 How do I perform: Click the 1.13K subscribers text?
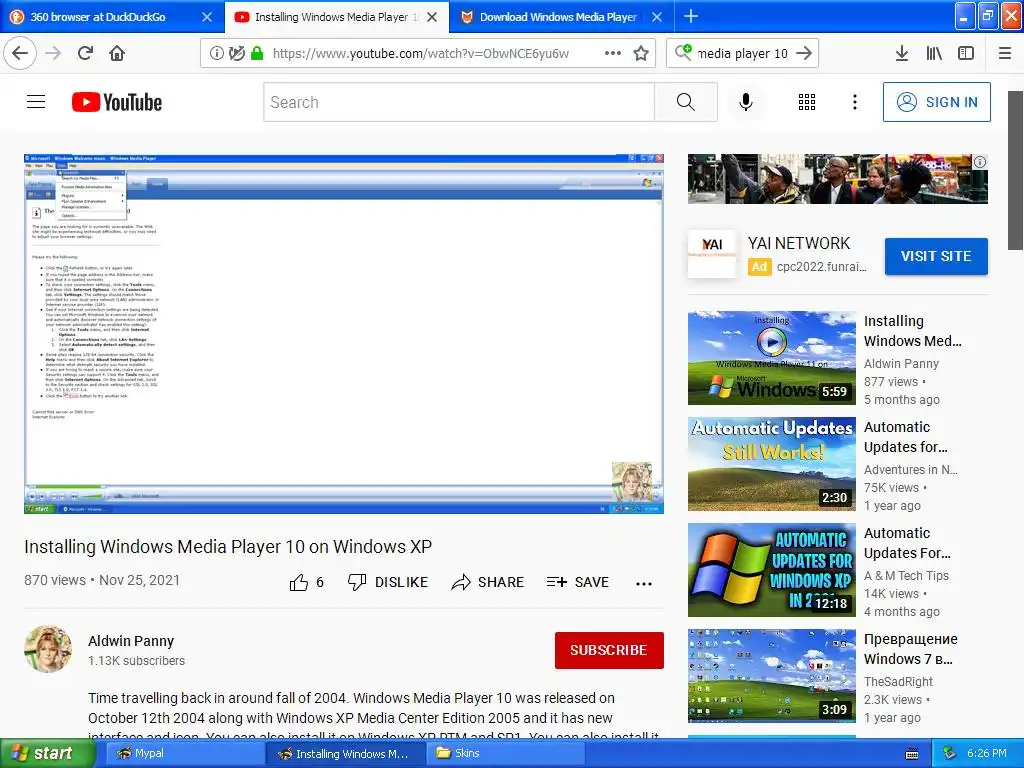pos(136,660)
